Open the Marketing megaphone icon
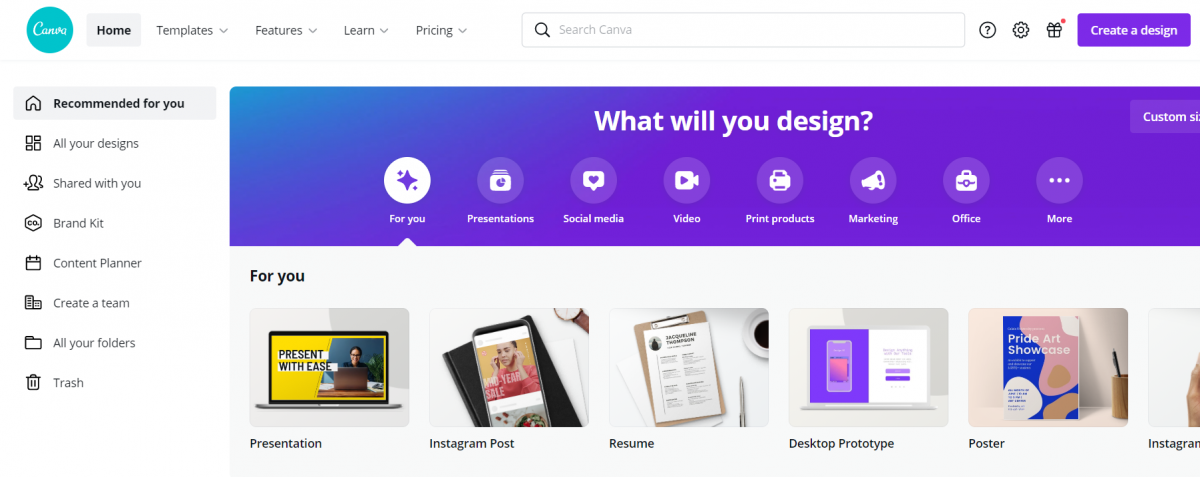 (873, 181)
